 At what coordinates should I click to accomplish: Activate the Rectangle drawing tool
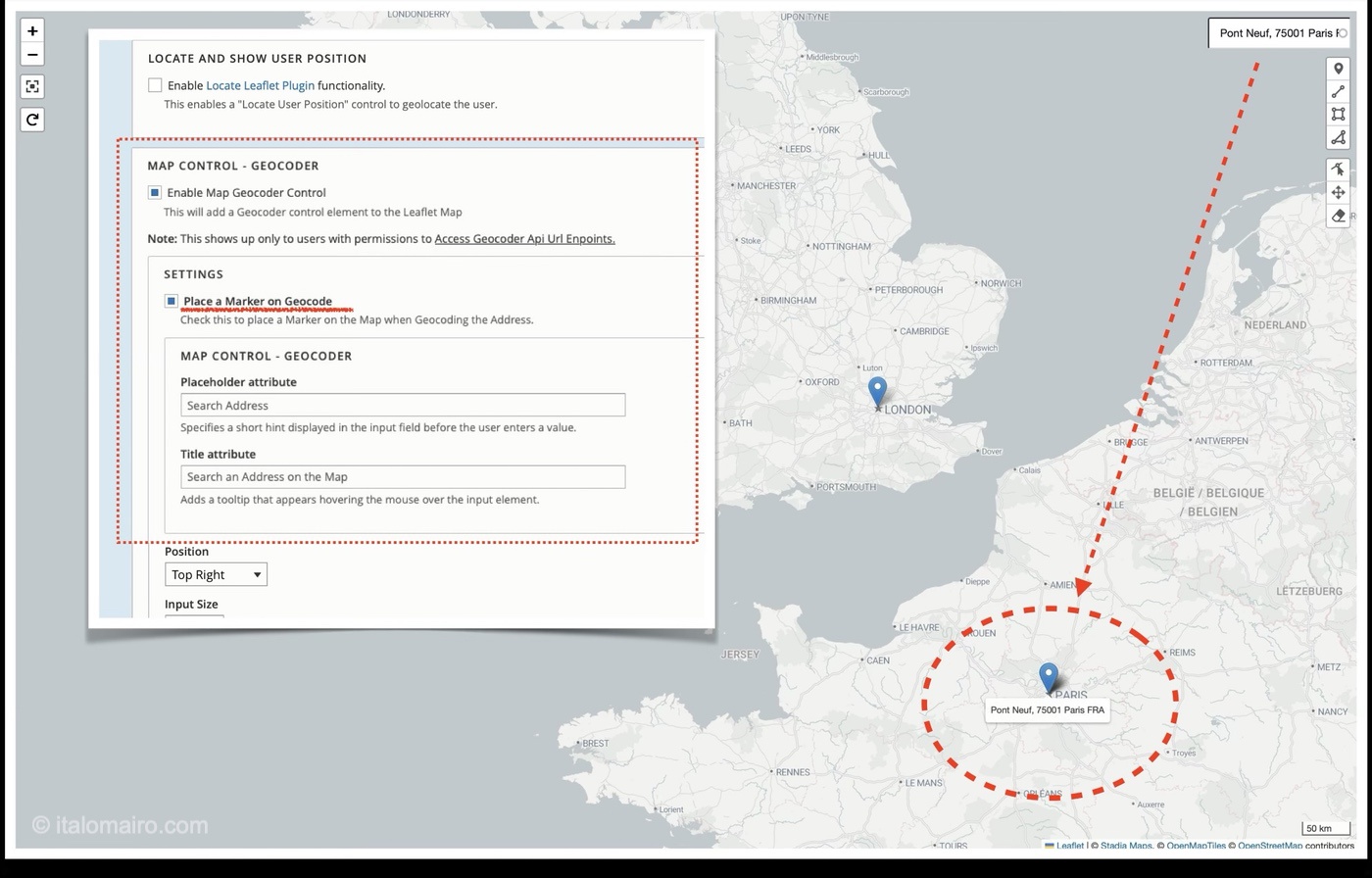(x=1338, y=114)
